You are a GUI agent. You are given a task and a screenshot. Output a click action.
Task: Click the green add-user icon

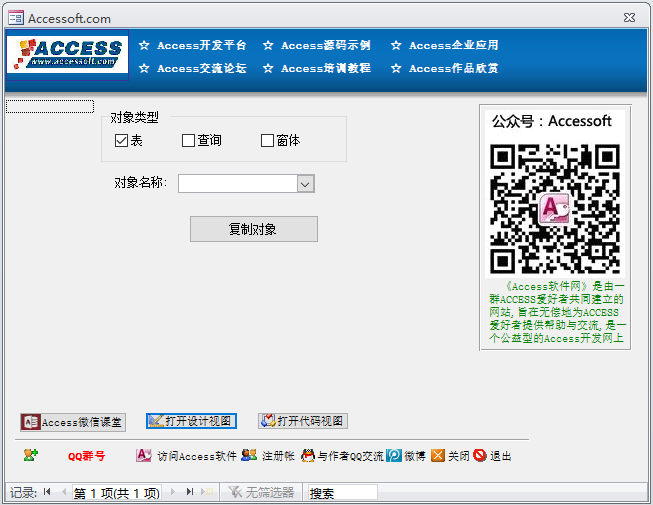(30, 455)
